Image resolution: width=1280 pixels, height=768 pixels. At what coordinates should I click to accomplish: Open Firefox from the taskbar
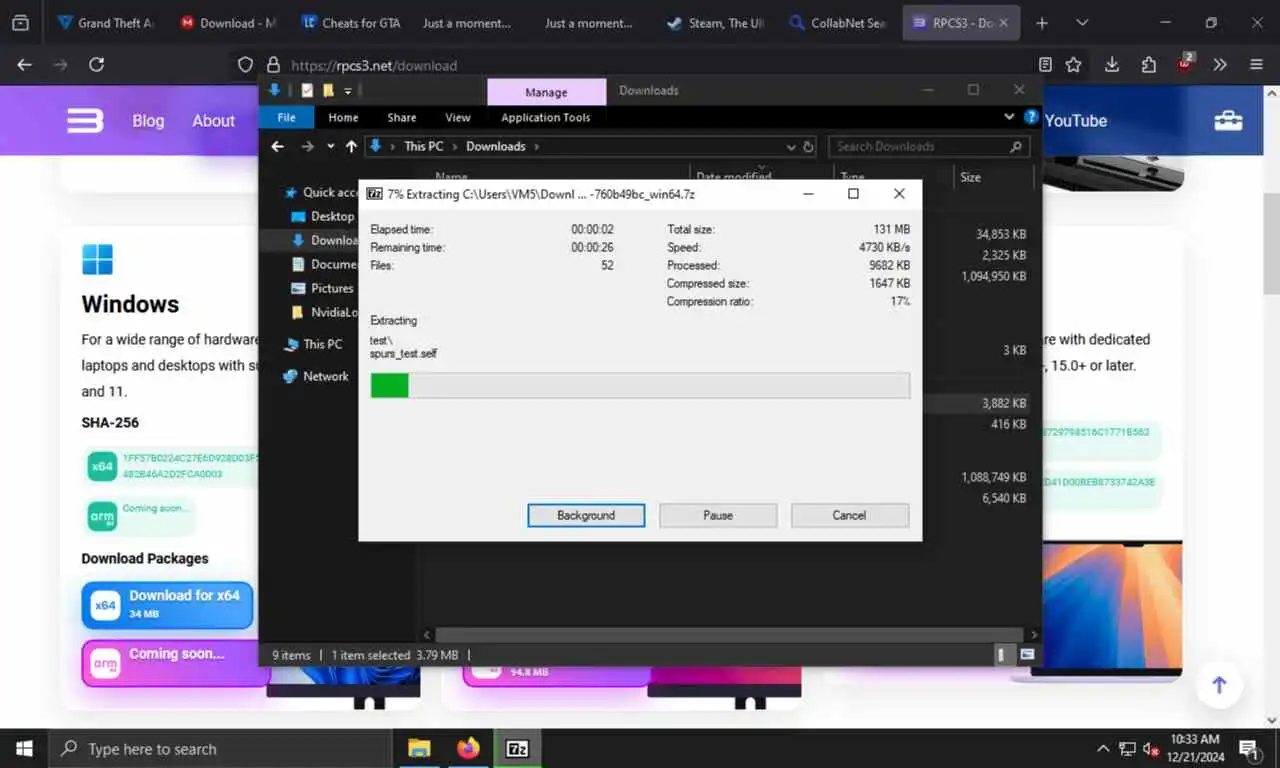point(468,748)
